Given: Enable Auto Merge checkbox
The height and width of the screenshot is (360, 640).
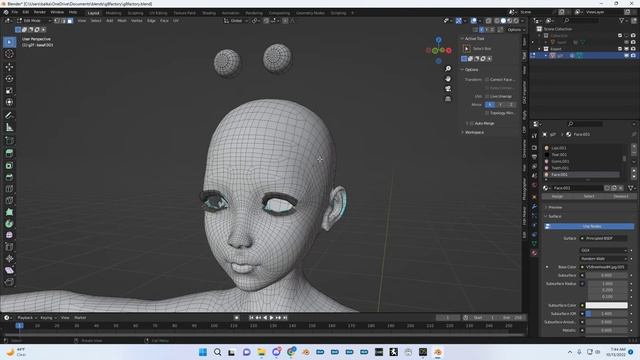Looking at the screenshot, I should pos(472,123).
